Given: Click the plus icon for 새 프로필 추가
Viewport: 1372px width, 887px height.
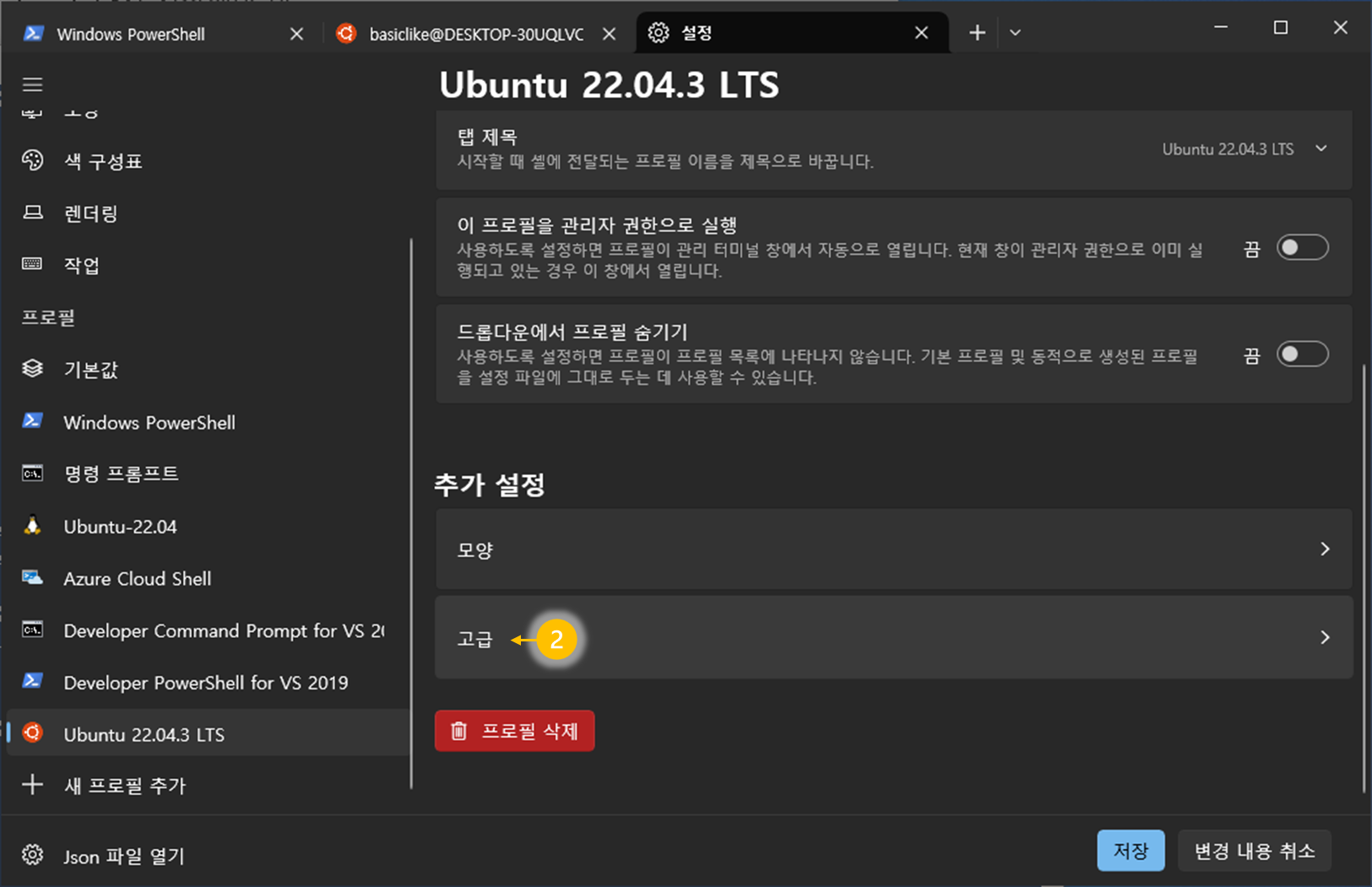Looking at the screenshot, I should (32, 785).
